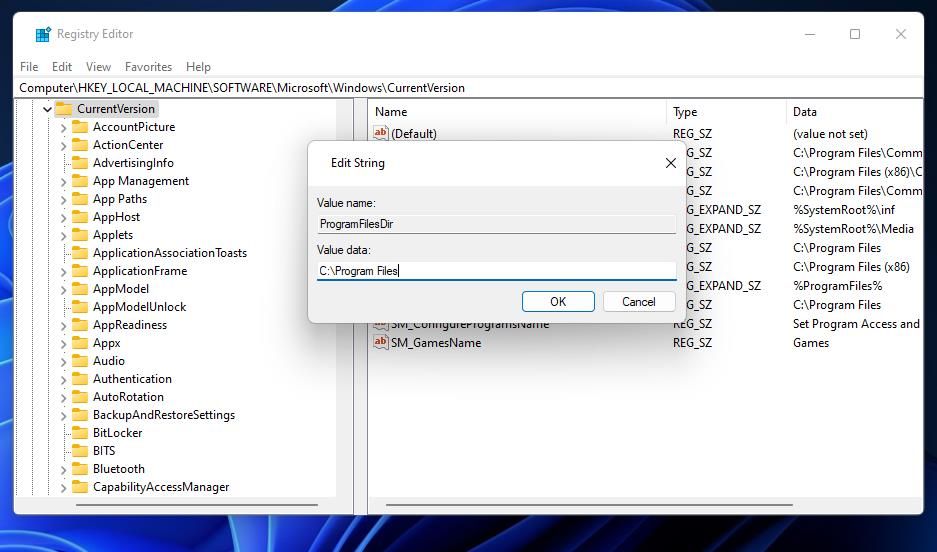Click the ApplicationAssociationToasts folder icon
Viewport: 937px width, 552px height.
point(80,253)
